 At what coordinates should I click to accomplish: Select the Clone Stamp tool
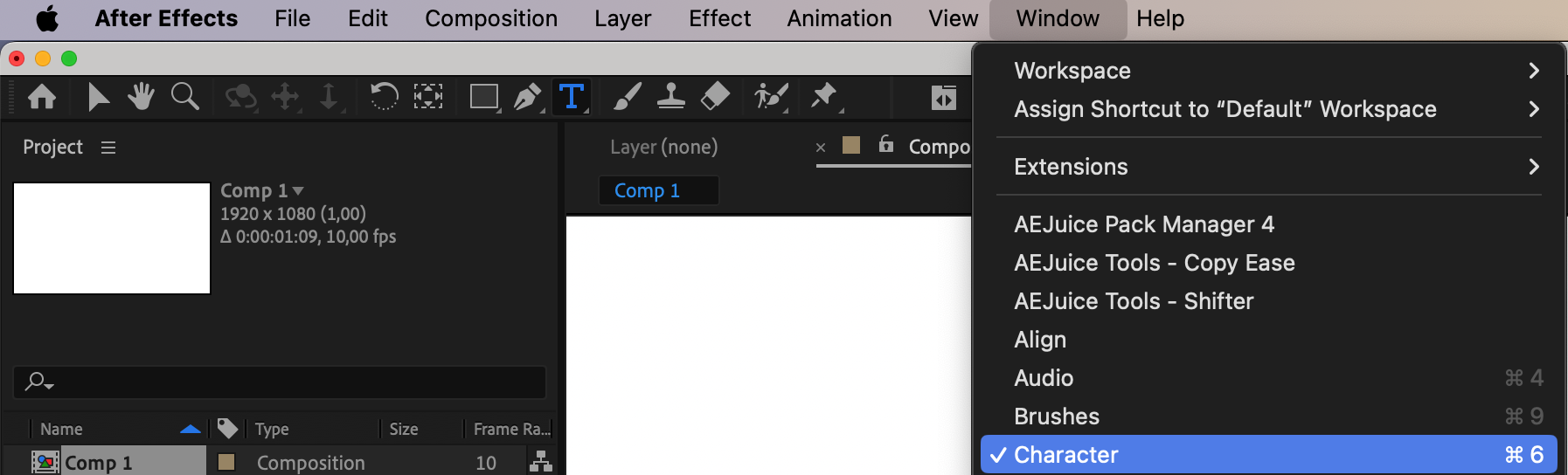pyautogui.click(x=670, y=96)
